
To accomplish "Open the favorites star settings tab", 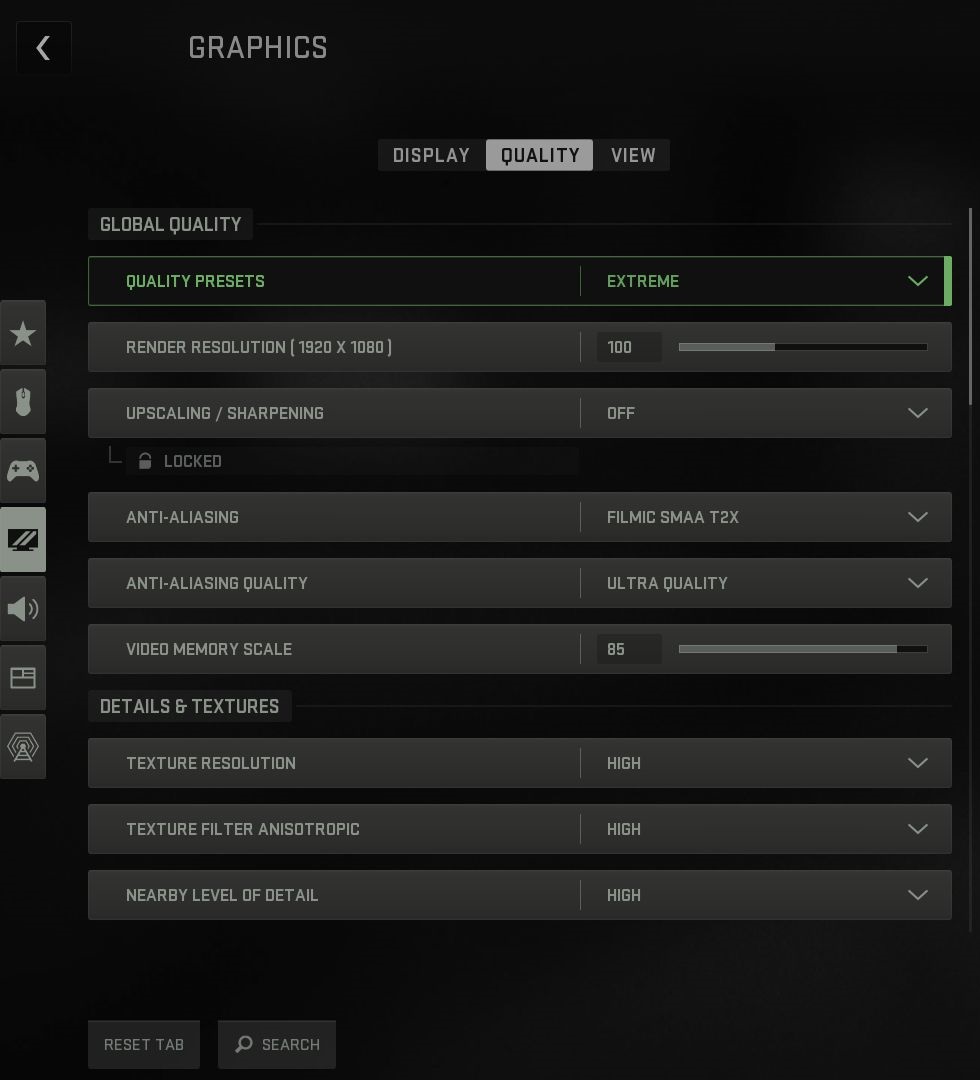I will pos(23,333).
